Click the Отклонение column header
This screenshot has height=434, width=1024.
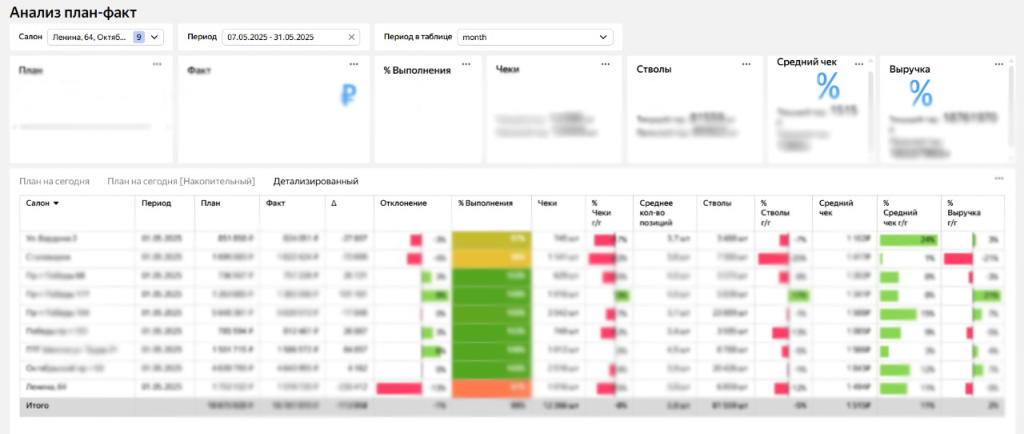tap(405, 203)
